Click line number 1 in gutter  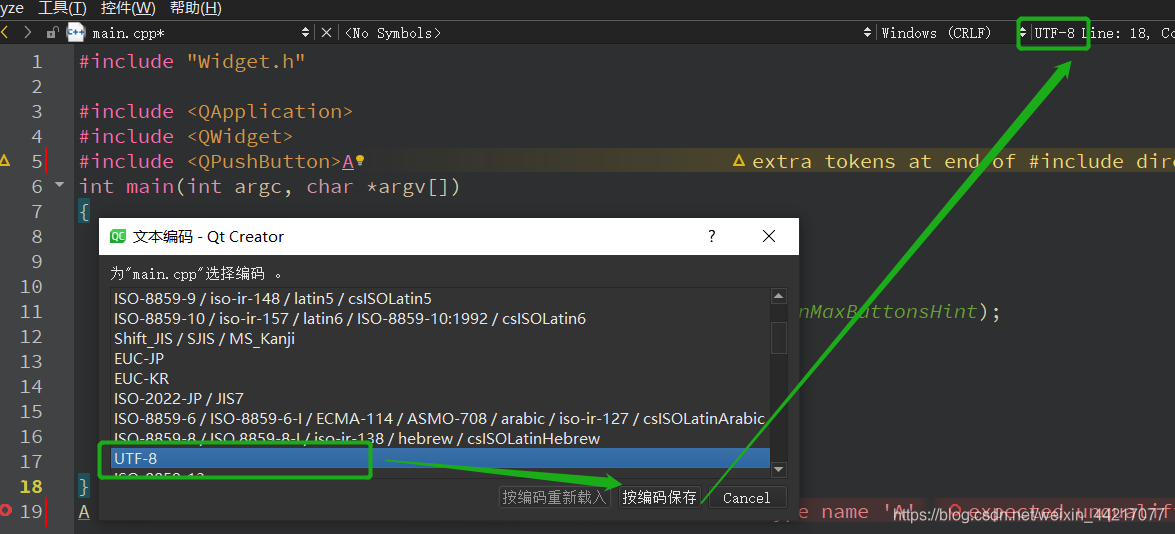click(37, 61)
